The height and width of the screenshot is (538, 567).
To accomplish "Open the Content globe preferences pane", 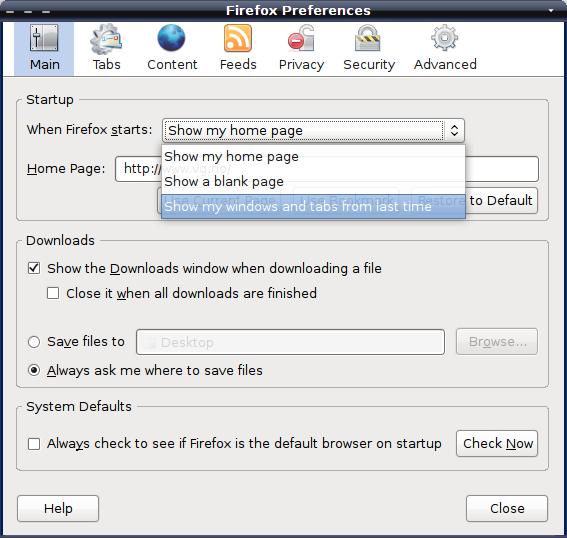I will [172, 48].
